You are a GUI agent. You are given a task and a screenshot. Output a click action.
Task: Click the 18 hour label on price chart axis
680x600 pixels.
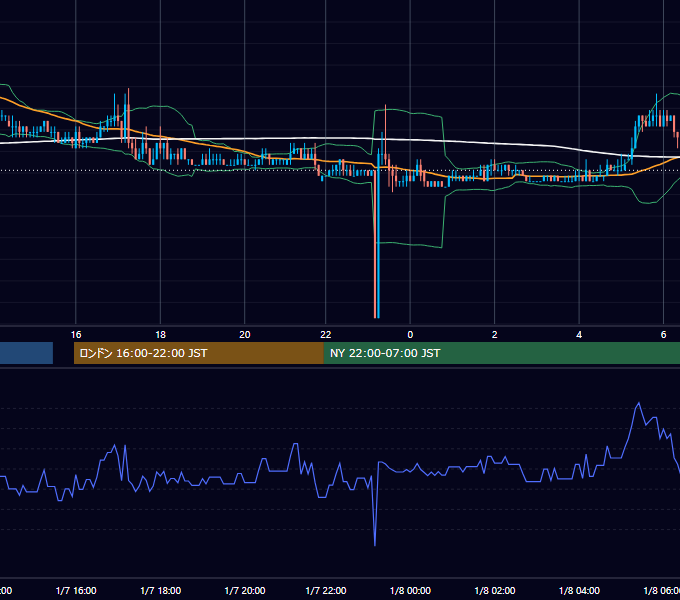(x=160, y=335)
